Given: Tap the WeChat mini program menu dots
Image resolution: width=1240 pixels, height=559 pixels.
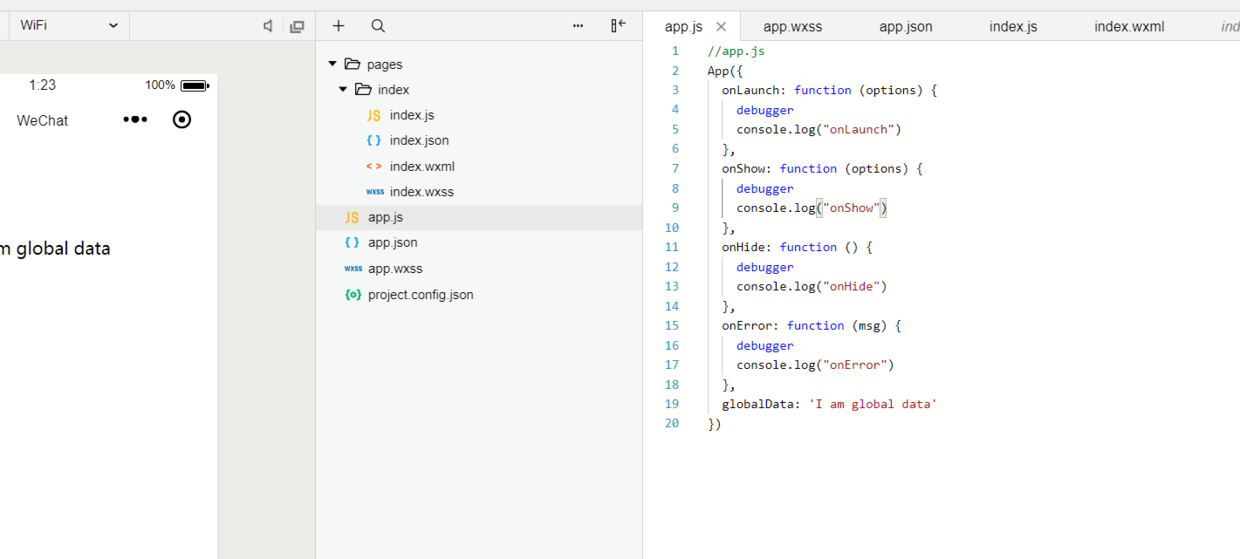Looking at the screenshot, I should [135, 120].
